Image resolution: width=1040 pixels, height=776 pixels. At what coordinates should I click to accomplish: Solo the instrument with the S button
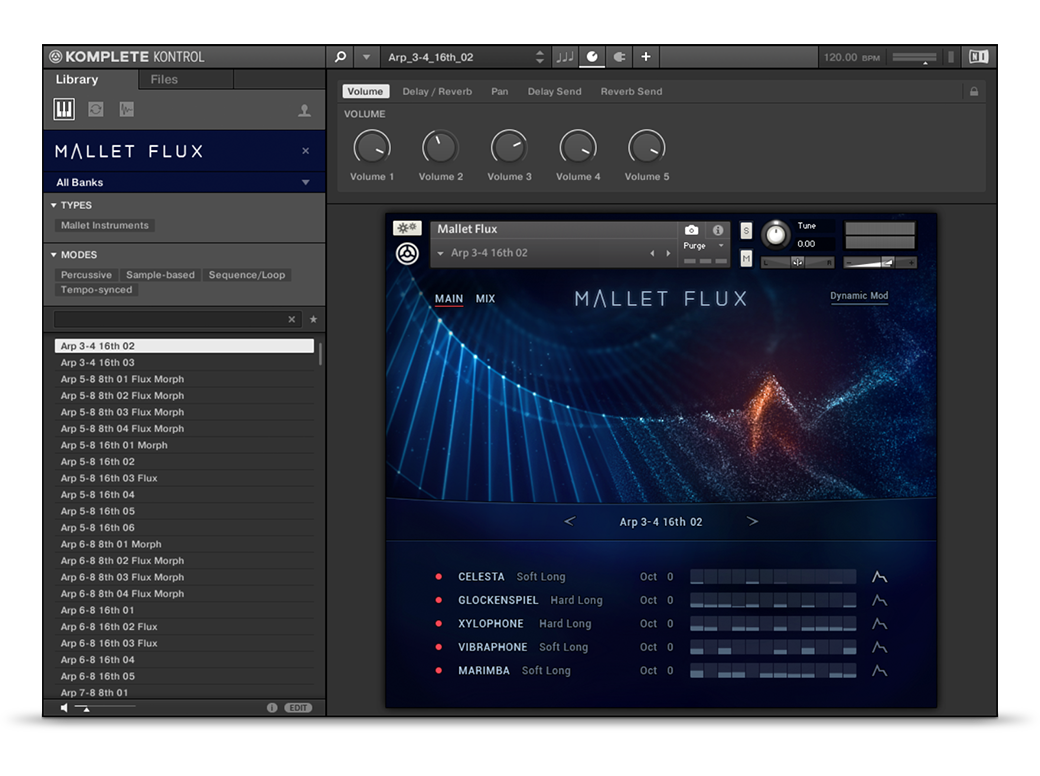pos(746,231)
